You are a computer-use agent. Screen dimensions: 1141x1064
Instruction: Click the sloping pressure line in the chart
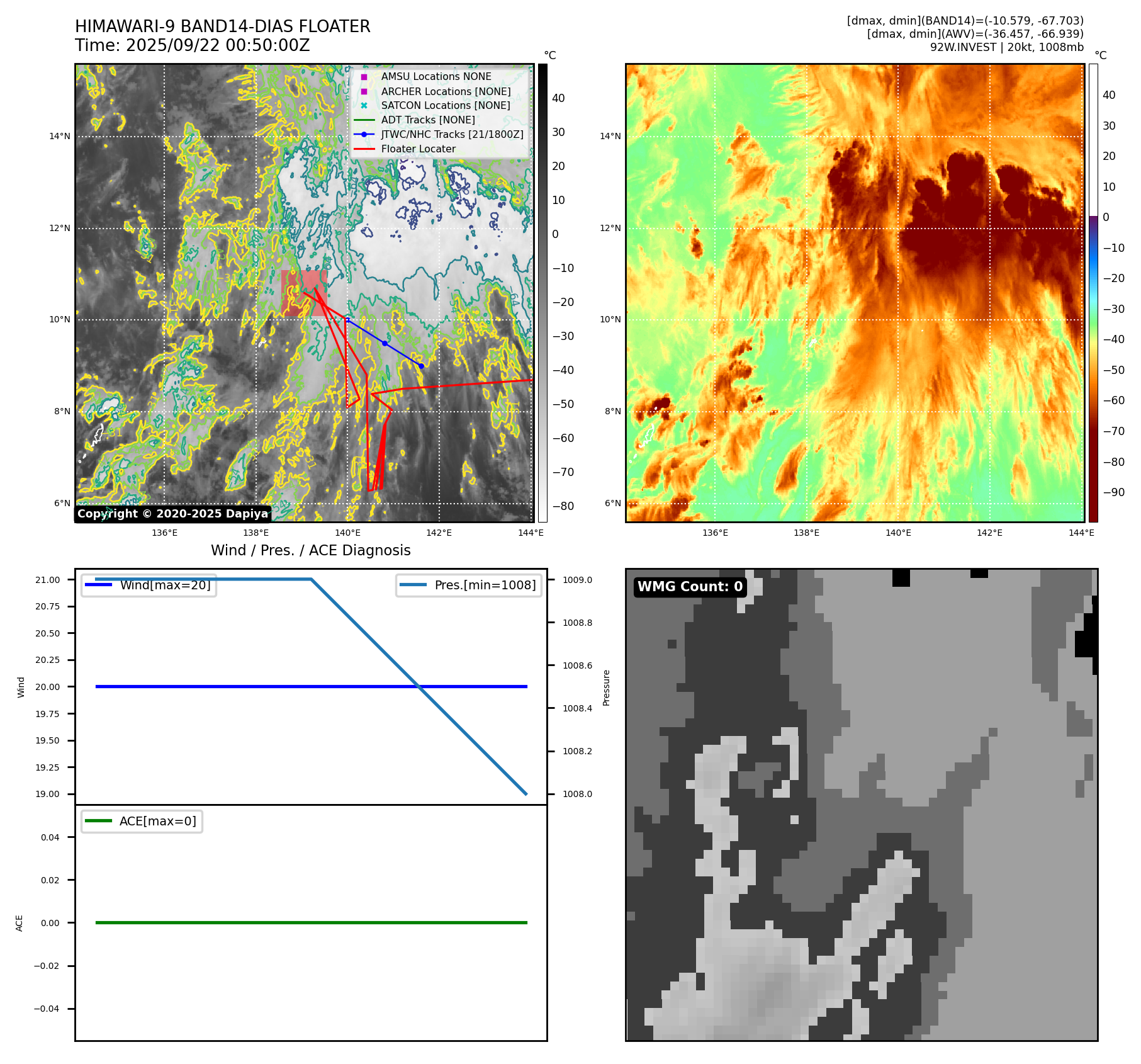(419, 686)
